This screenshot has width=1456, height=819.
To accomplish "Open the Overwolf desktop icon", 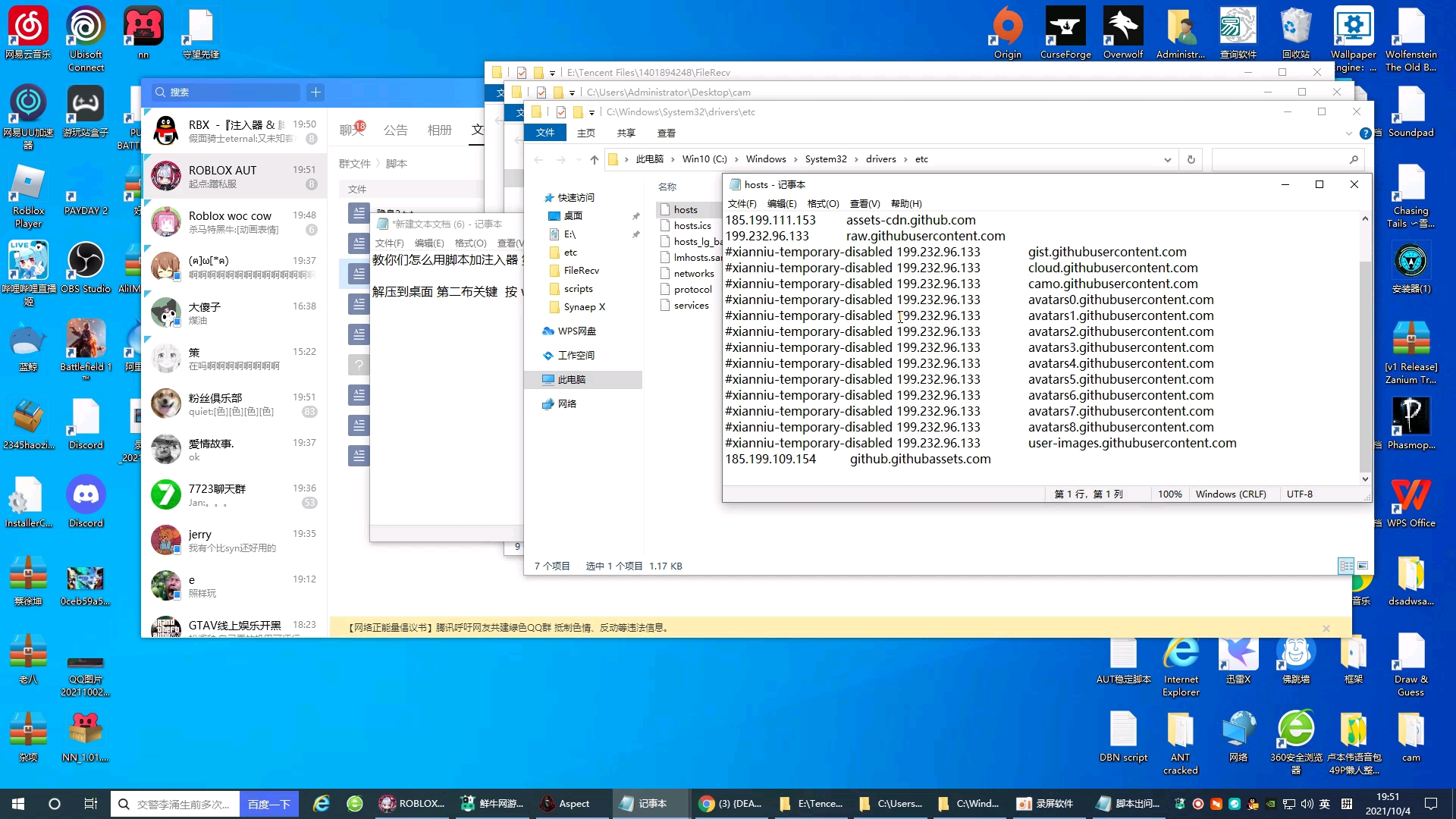I will (x=1123, y=33).
